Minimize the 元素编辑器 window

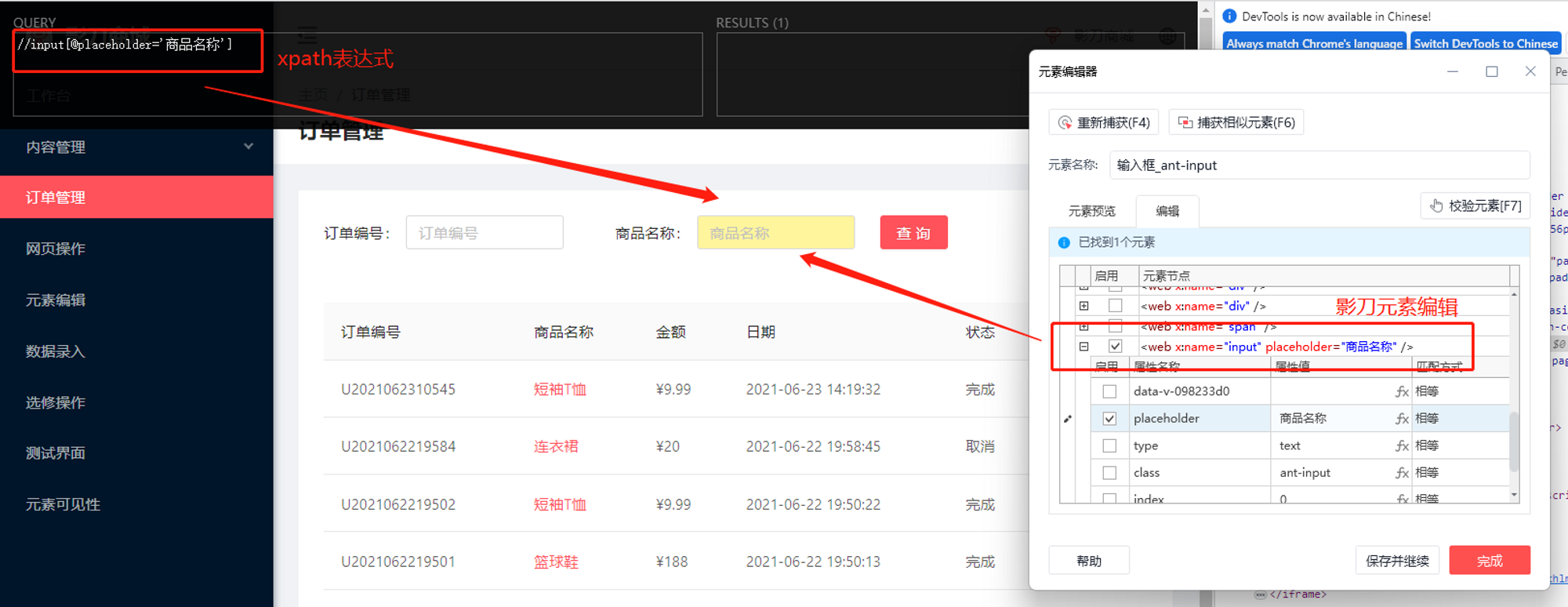[1453, 71]
